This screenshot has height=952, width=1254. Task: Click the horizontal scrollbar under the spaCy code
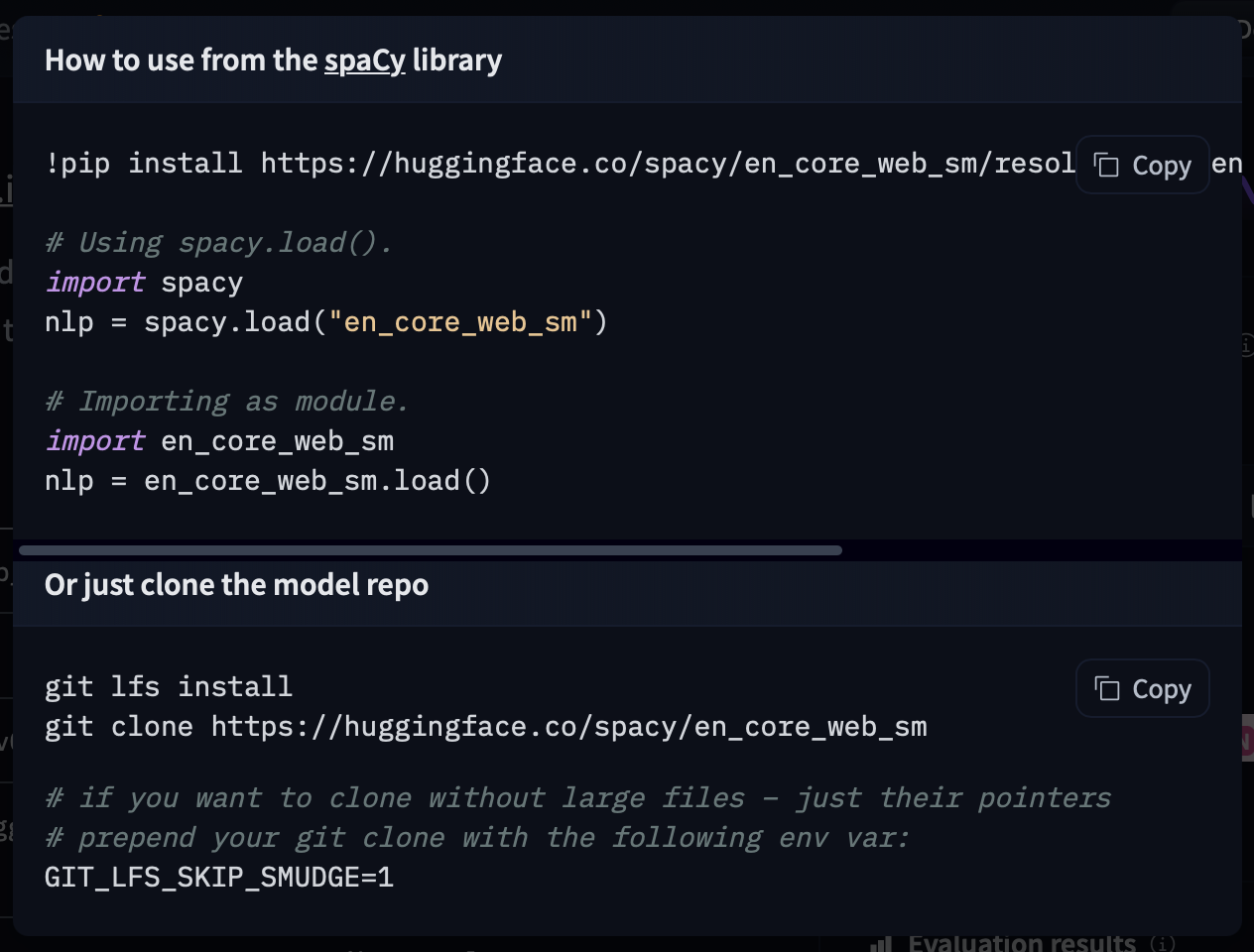click(x=431, y=550)
